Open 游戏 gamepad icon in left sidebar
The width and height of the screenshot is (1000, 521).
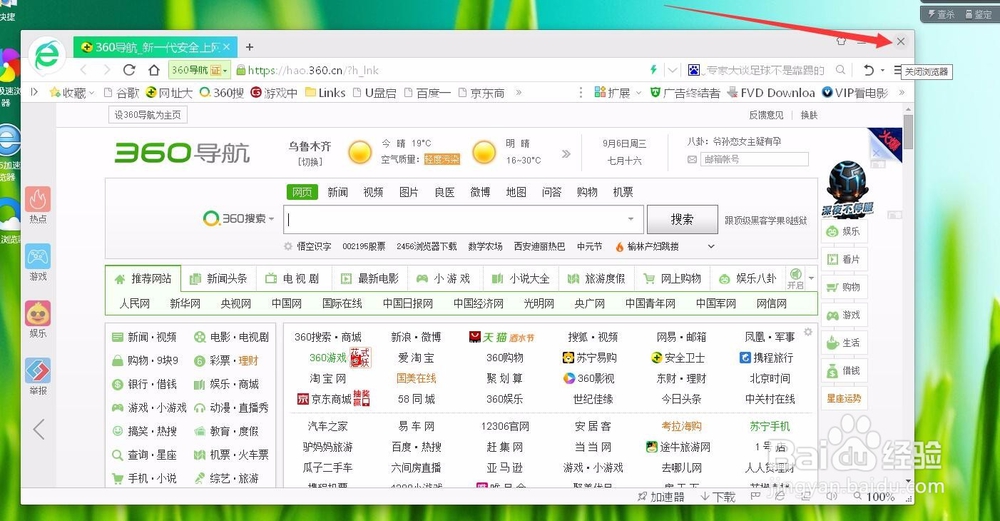tap(38, 262)
